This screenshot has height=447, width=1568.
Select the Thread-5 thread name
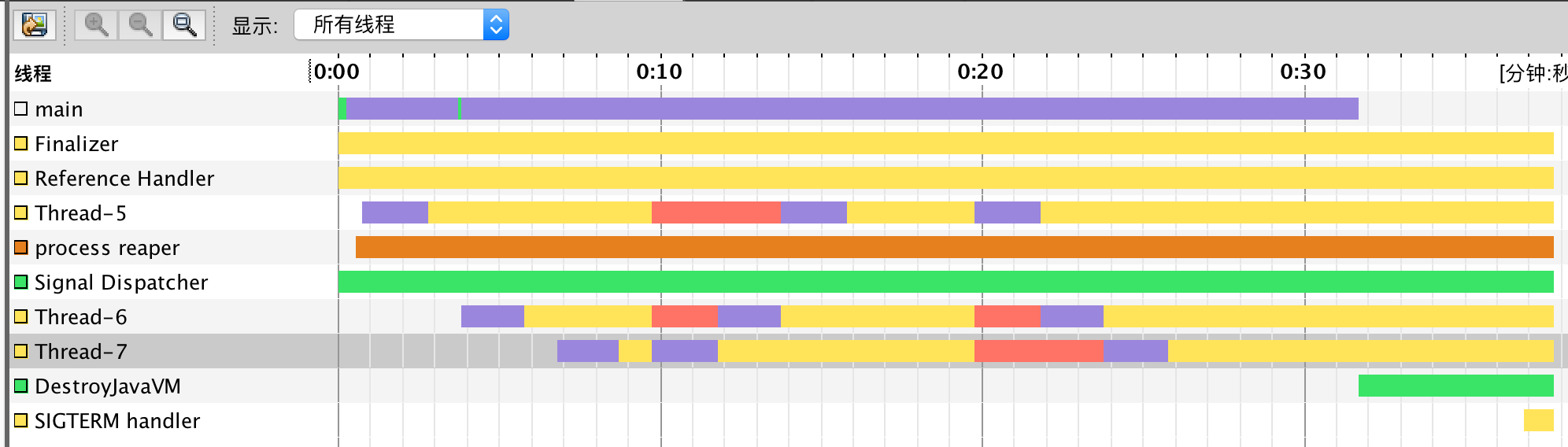coord(80,213)
